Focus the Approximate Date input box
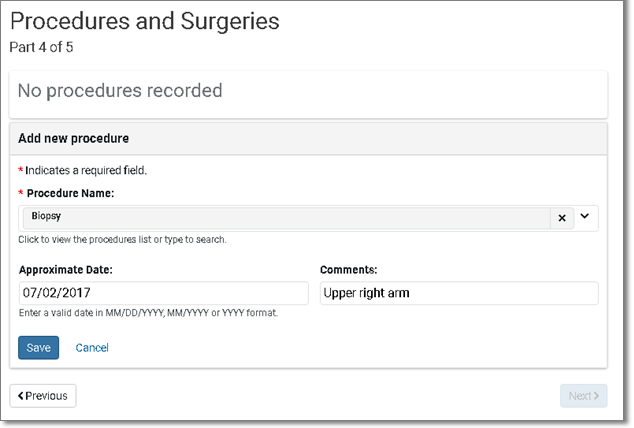634x428 pixels. pos(163,293)
